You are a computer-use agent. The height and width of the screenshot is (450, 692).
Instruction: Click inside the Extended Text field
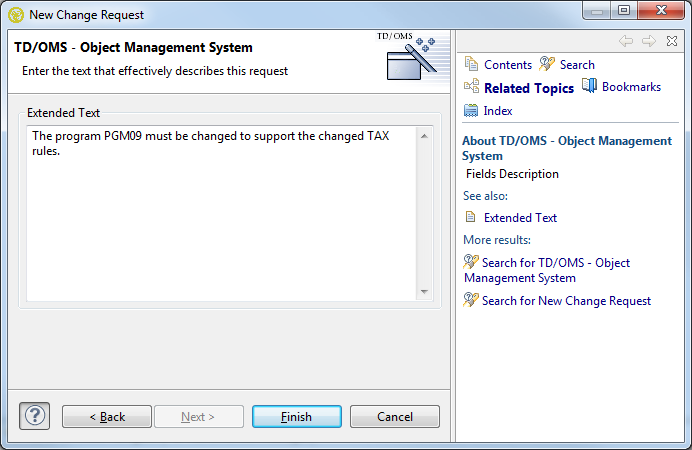pyautogui.click(x=220, y=220)
